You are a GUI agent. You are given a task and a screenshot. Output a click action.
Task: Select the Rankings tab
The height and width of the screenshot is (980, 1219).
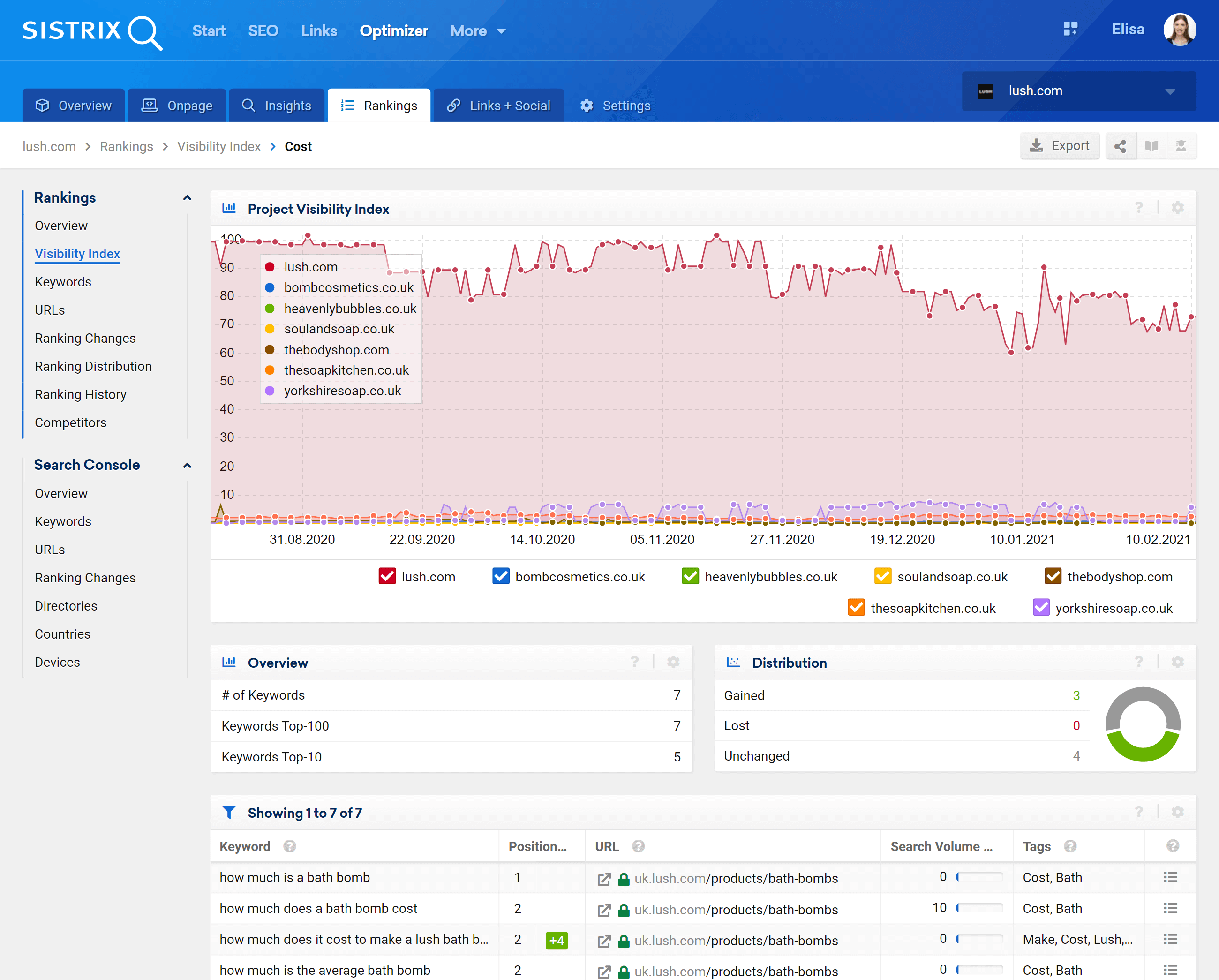coord(379,106)
